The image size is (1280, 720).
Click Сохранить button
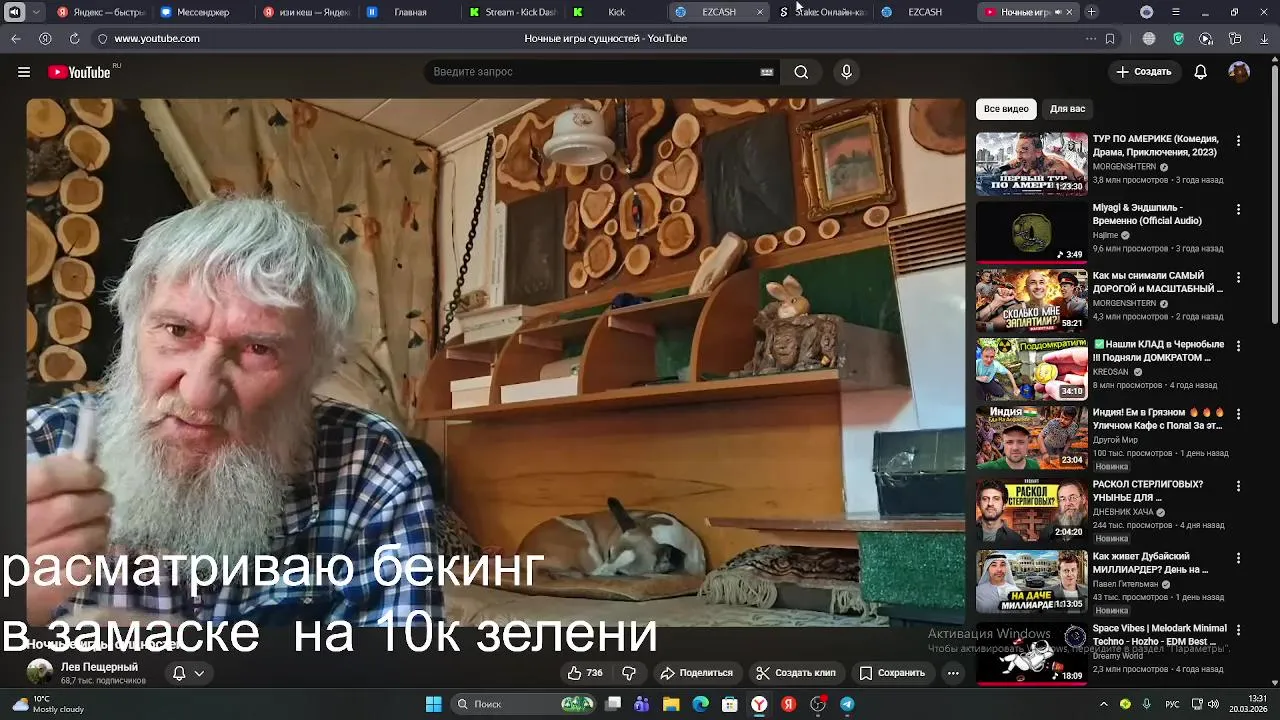(x=892, y=673)
